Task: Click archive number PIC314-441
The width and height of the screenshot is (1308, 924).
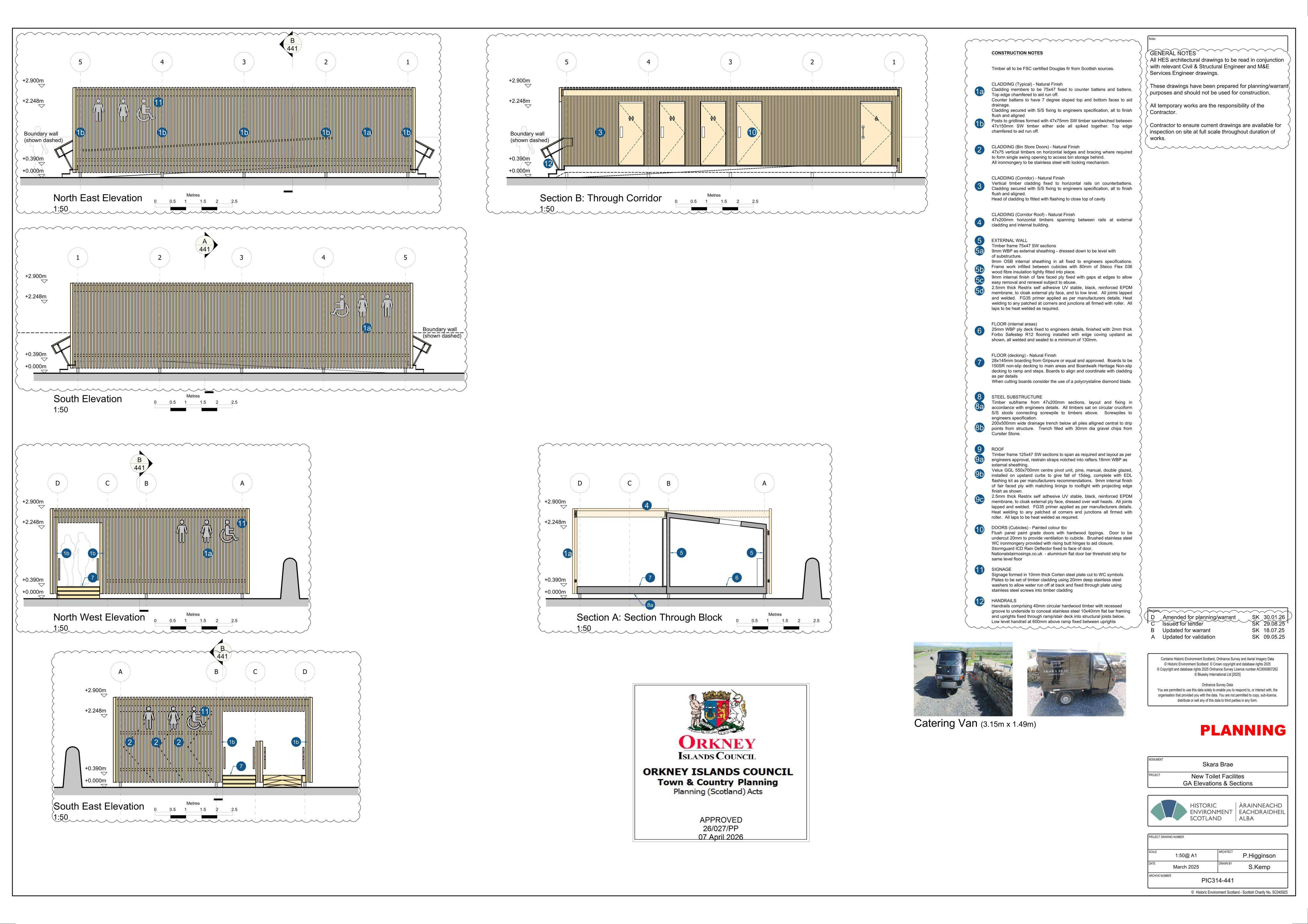Action: pos(1217,880)
